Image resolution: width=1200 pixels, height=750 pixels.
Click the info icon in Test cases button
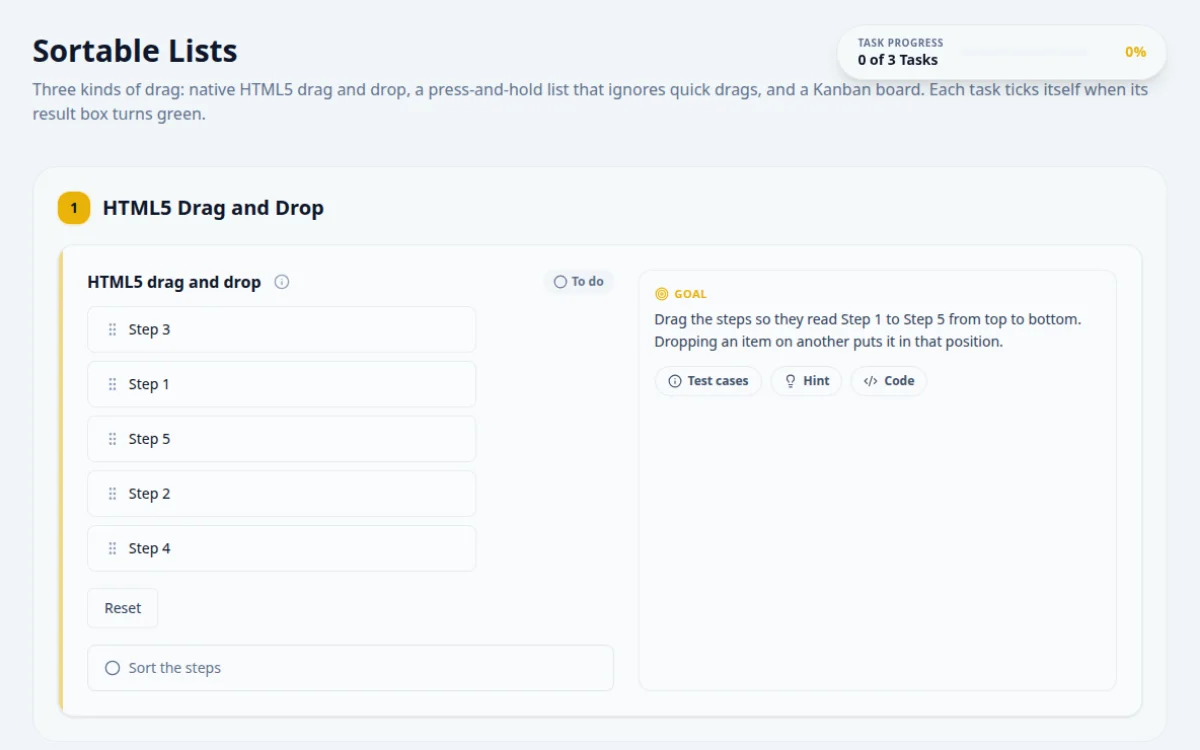(675, 381)
